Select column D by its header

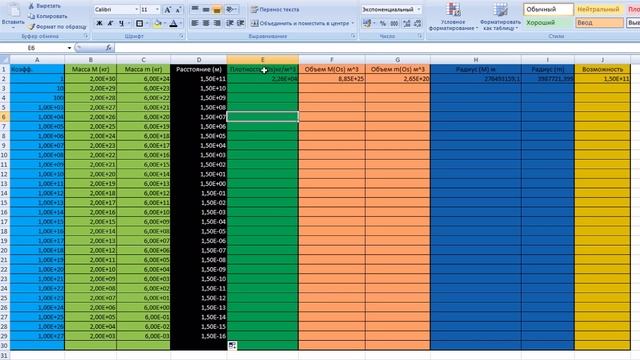point(199,60)
